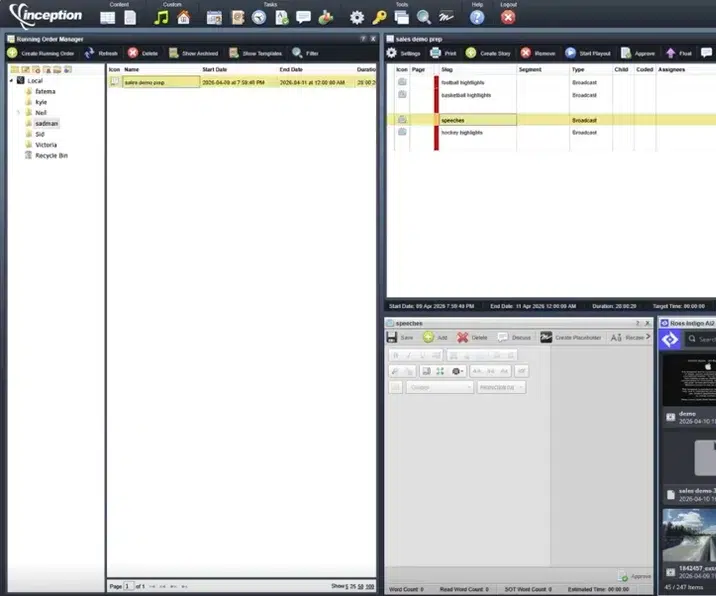Collapse the Local tree node
Screen dimensions: 716x596
(11, 81)
